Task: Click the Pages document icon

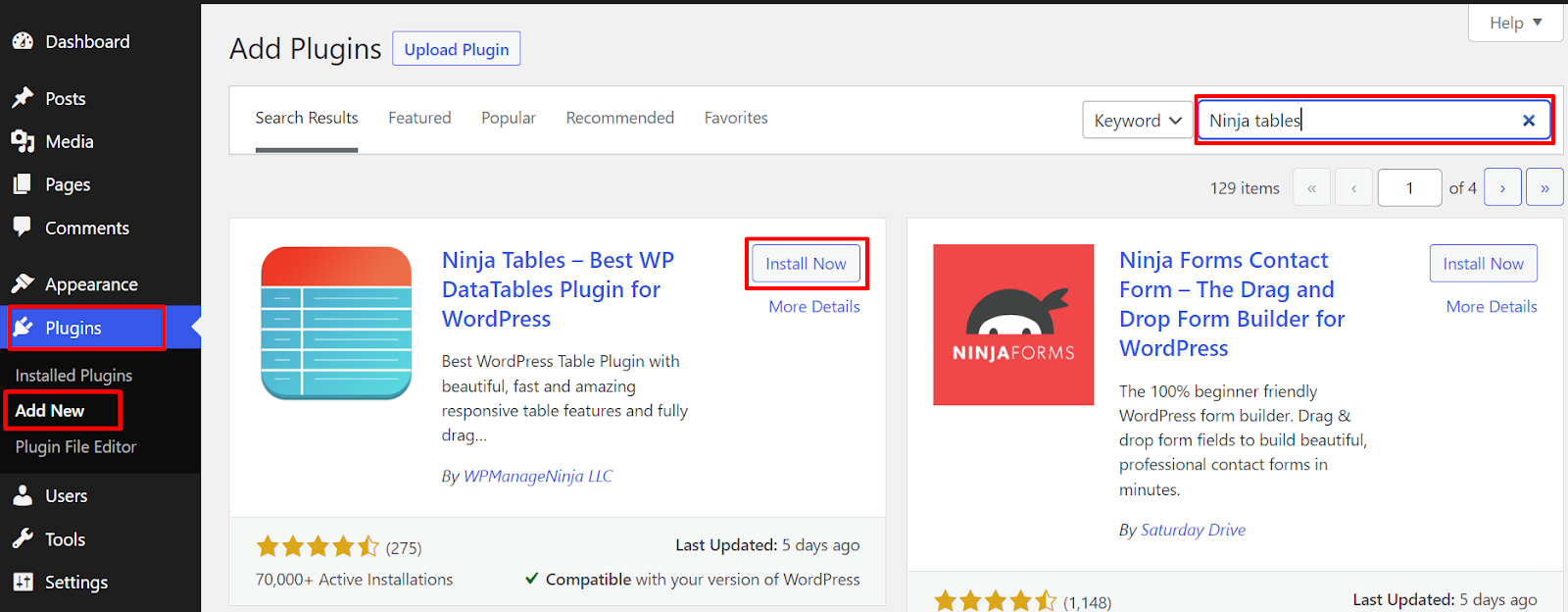Action: (x=23, y=184)
